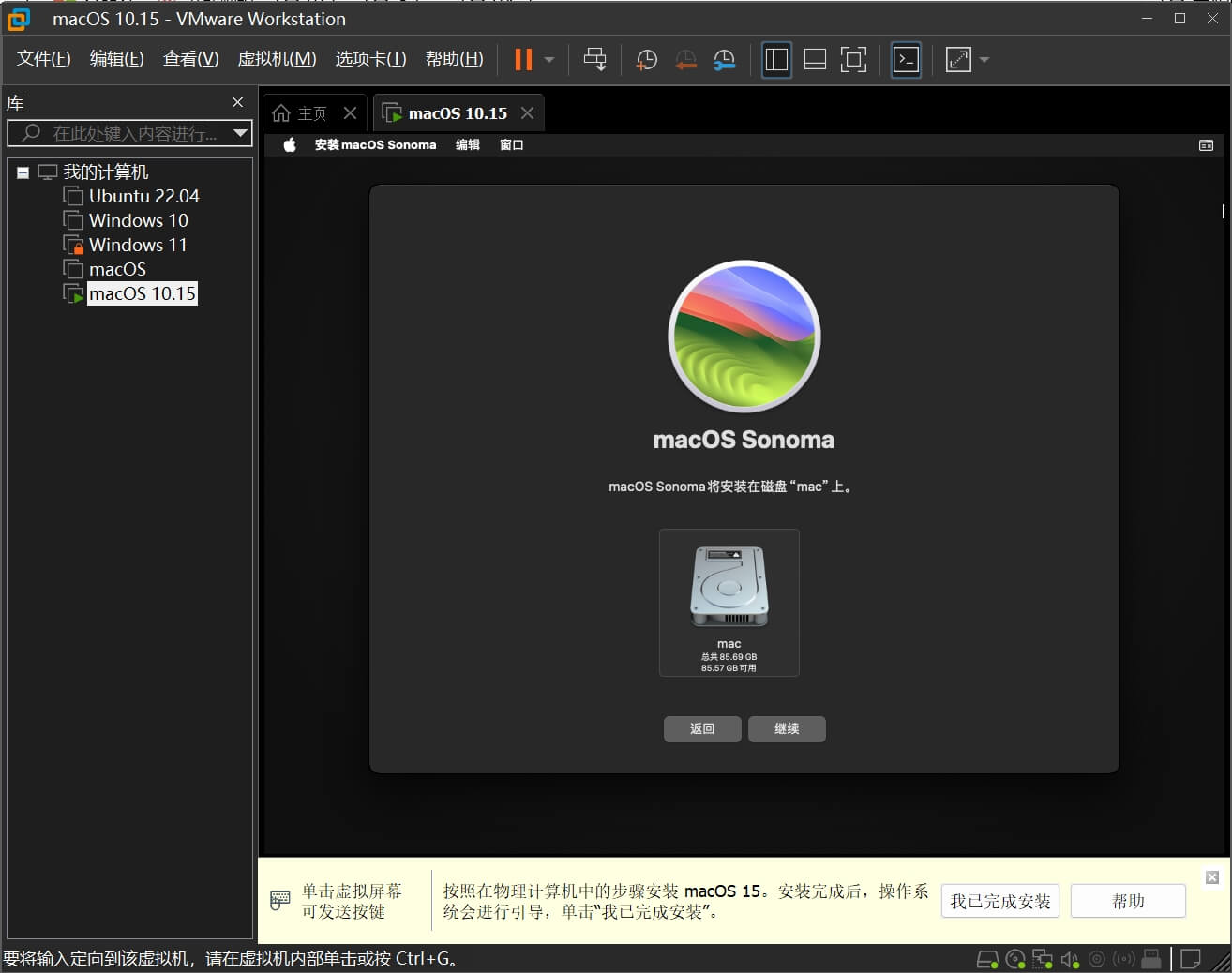
Task: Enter full screen mode
Action: pyautogui.click(x=853, y=60)
